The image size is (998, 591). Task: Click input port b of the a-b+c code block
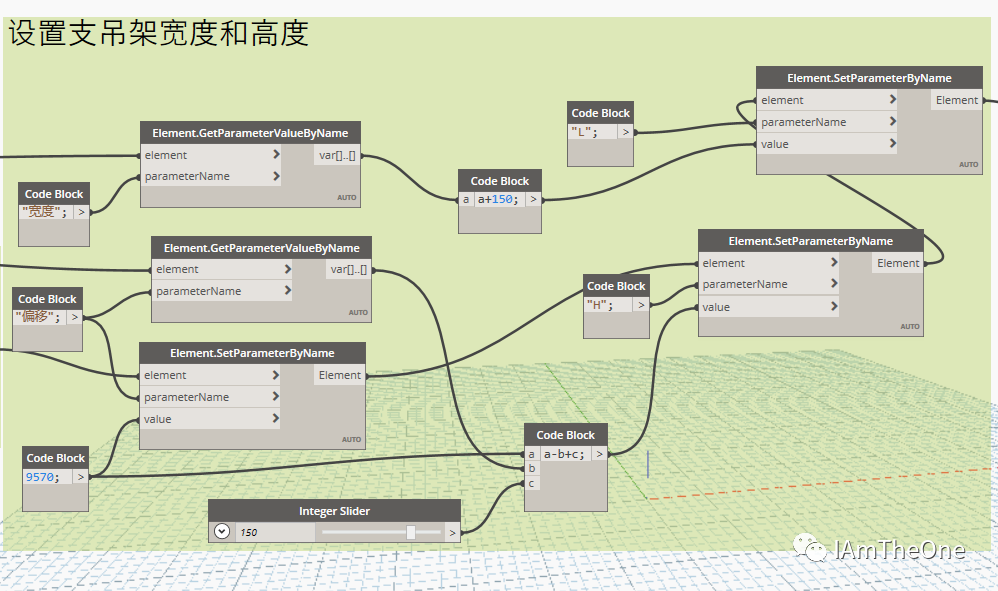pos(531,468)
